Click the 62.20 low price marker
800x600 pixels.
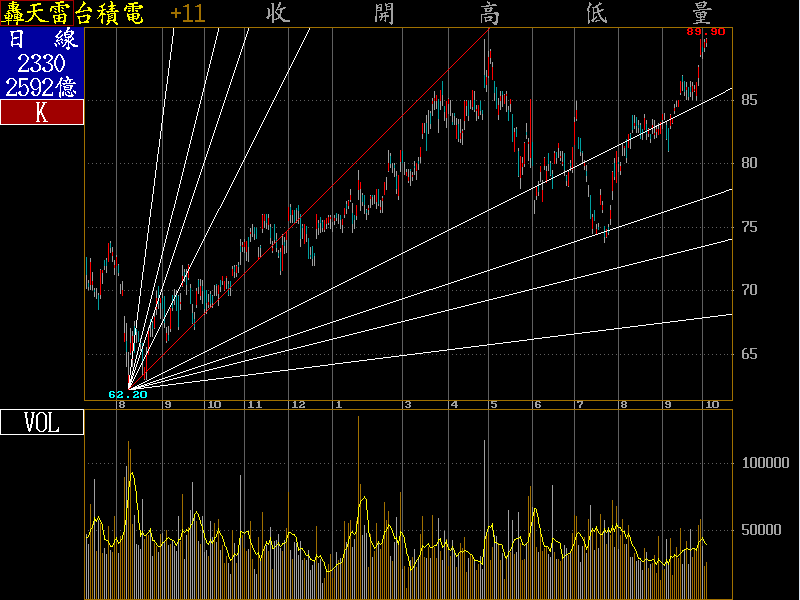(128, 395)
